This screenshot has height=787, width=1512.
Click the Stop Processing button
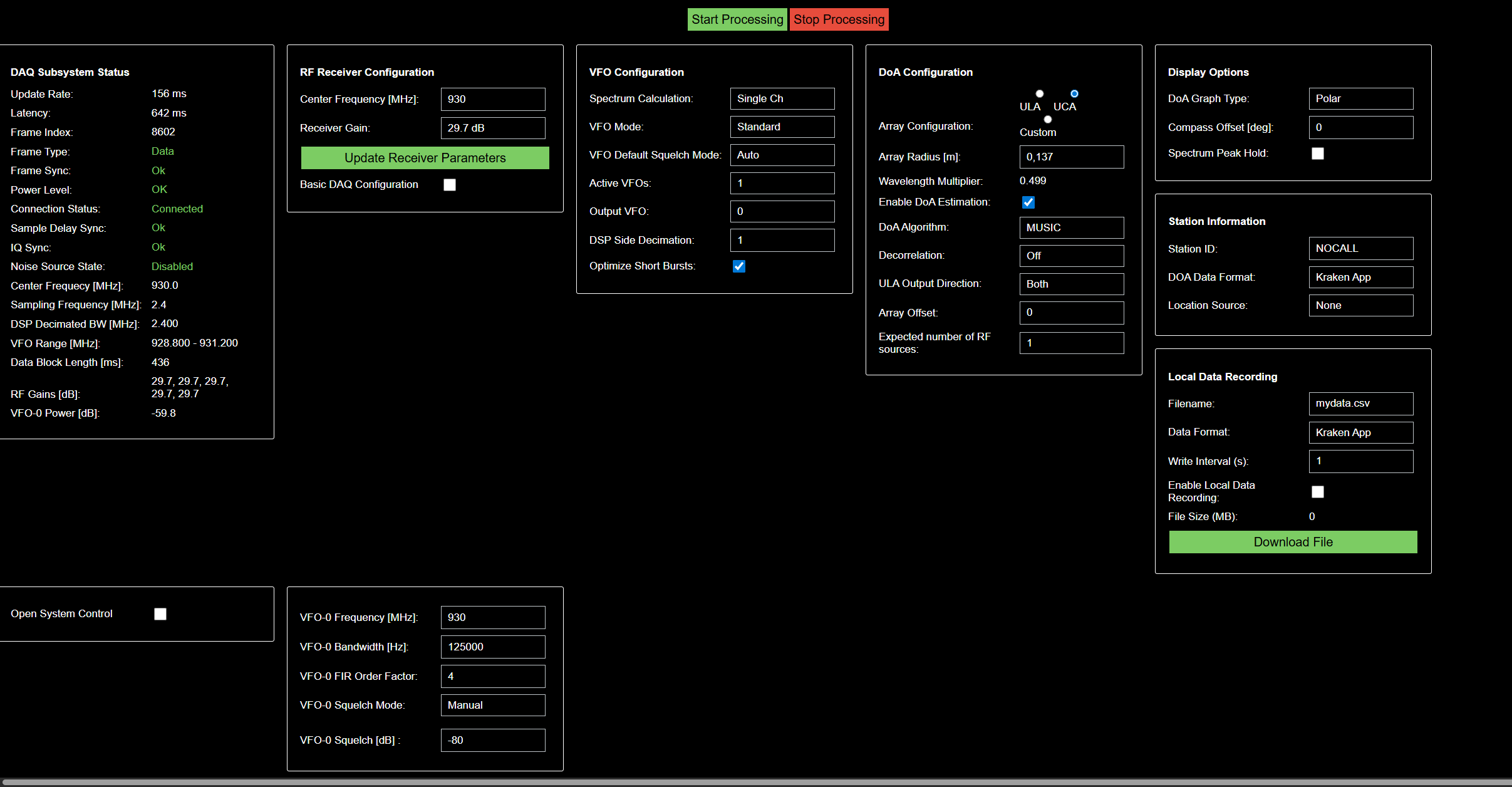(x=839, y=19)
